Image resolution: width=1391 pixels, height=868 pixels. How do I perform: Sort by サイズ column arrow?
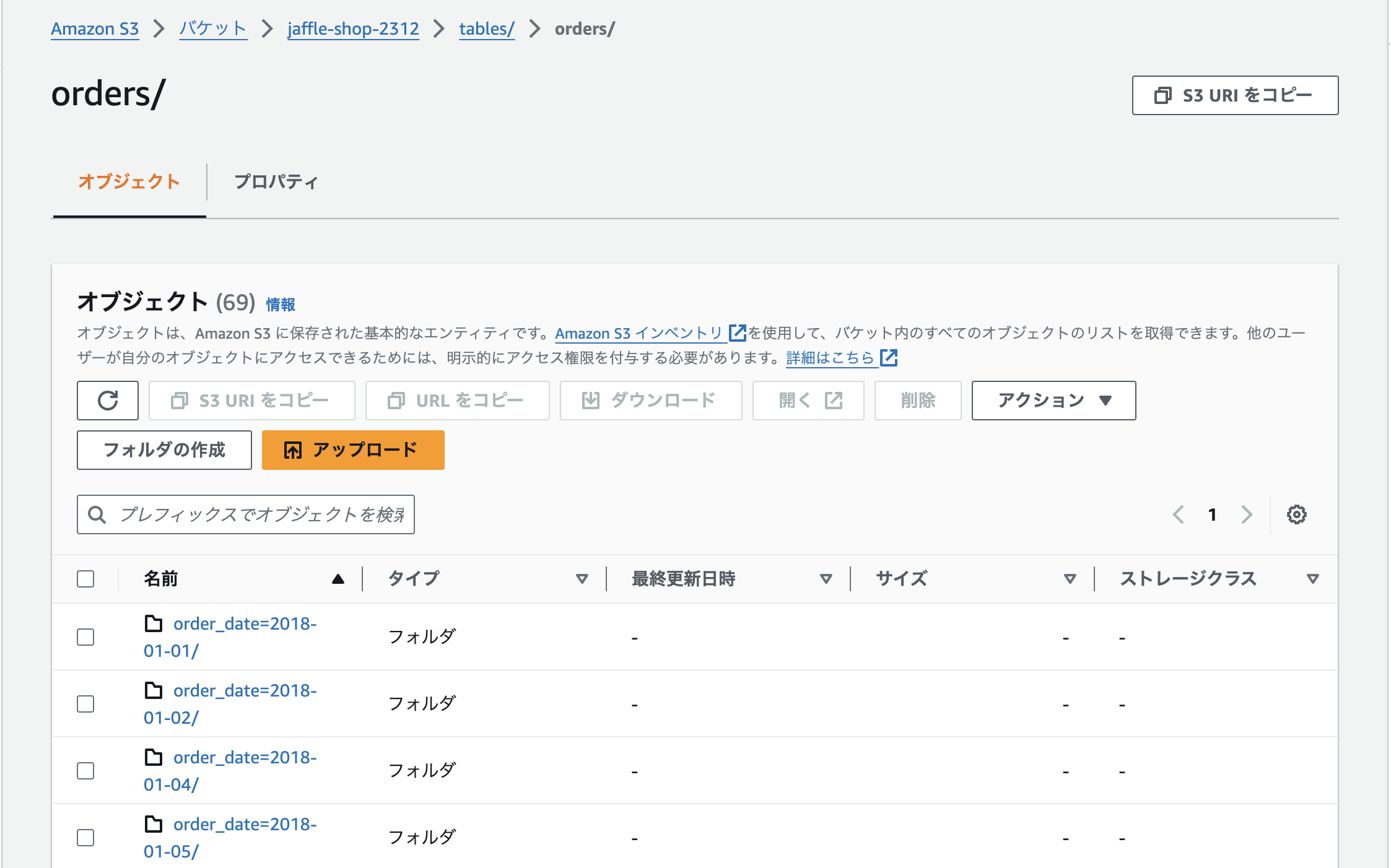coord(1070,579)
